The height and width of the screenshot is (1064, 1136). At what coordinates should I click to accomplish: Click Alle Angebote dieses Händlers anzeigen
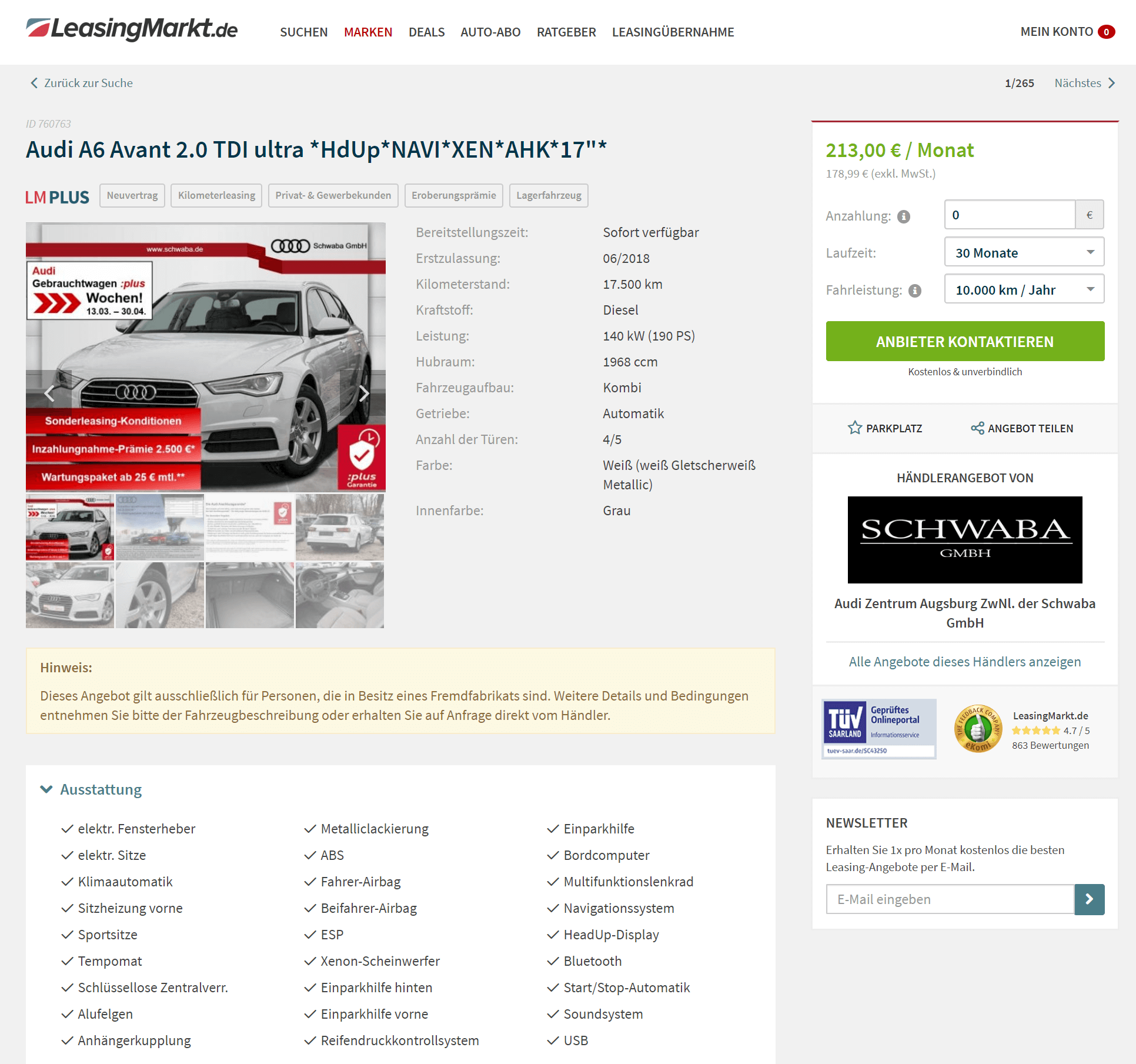coord(964,662)
